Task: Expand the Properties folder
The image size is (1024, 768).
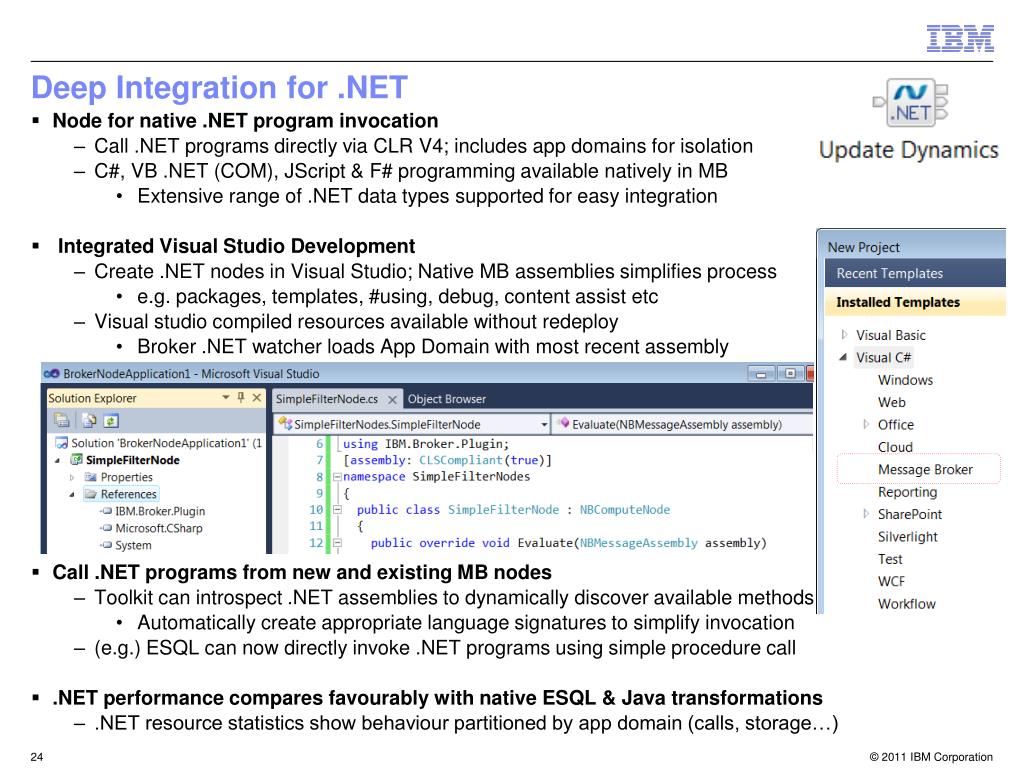Action: tap(72, 477)
